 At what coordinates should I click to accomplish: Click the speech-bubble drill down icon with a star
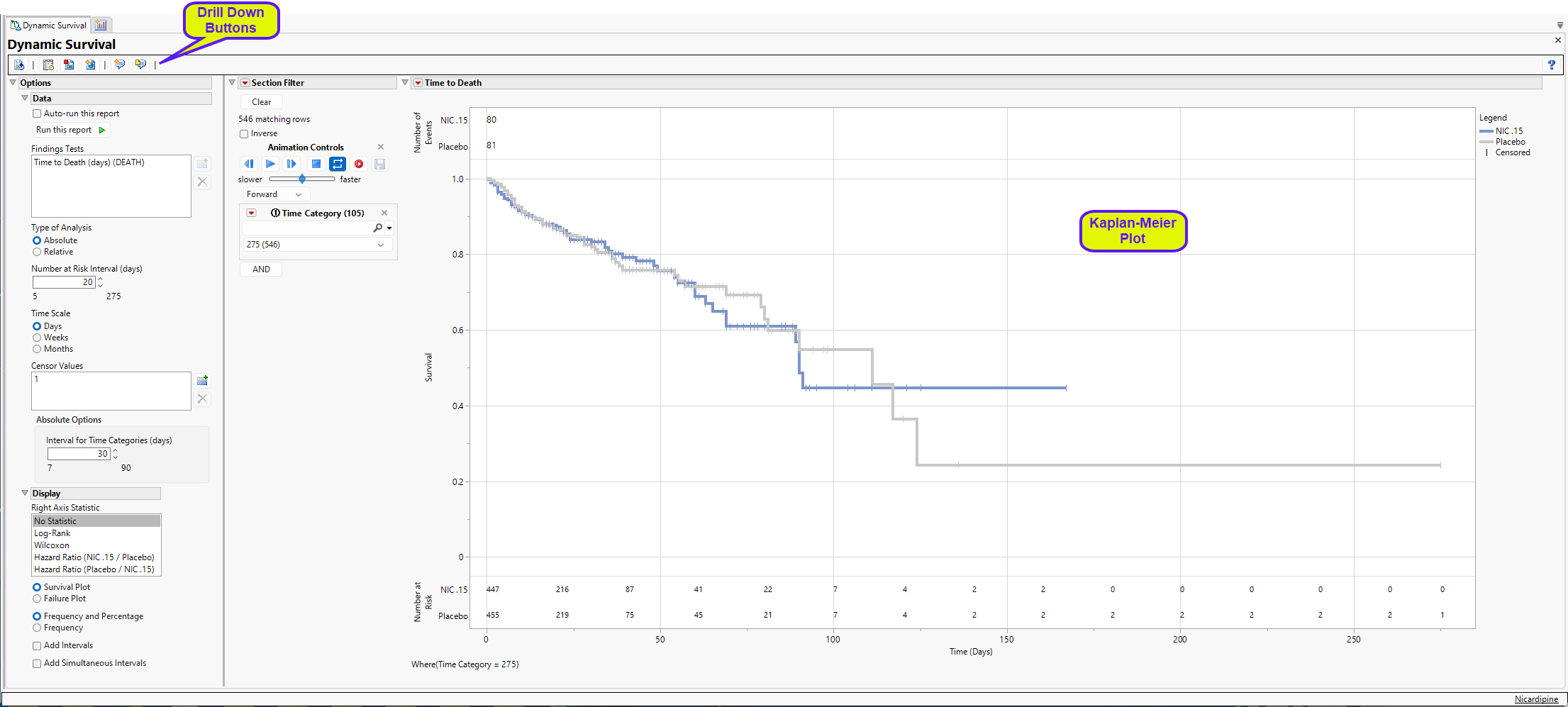click(119, 65)
